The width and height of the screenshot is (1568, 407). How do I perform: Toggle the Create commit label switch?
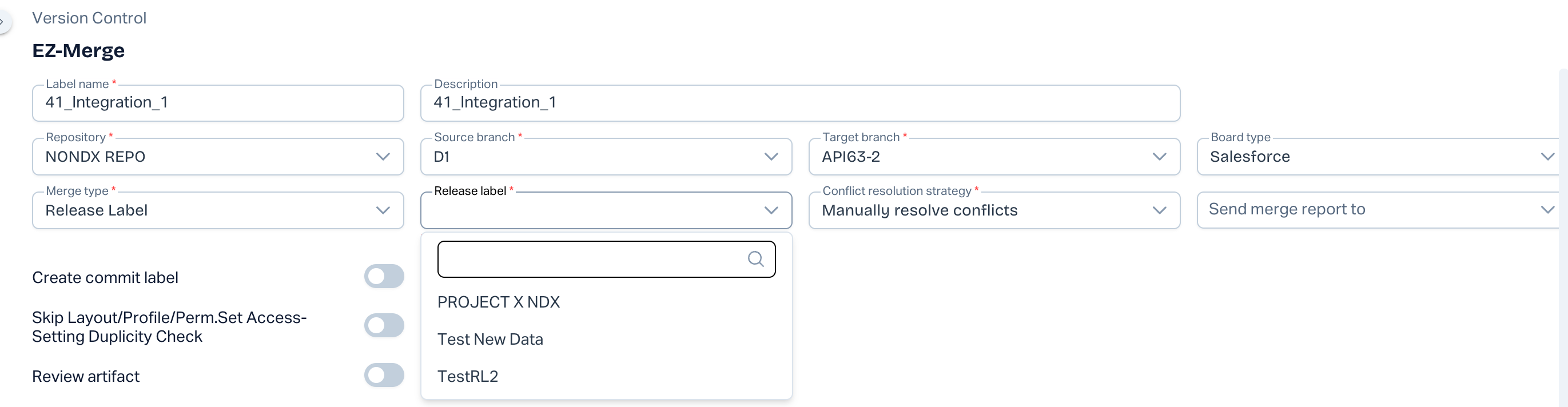click(x=384, y=276)
